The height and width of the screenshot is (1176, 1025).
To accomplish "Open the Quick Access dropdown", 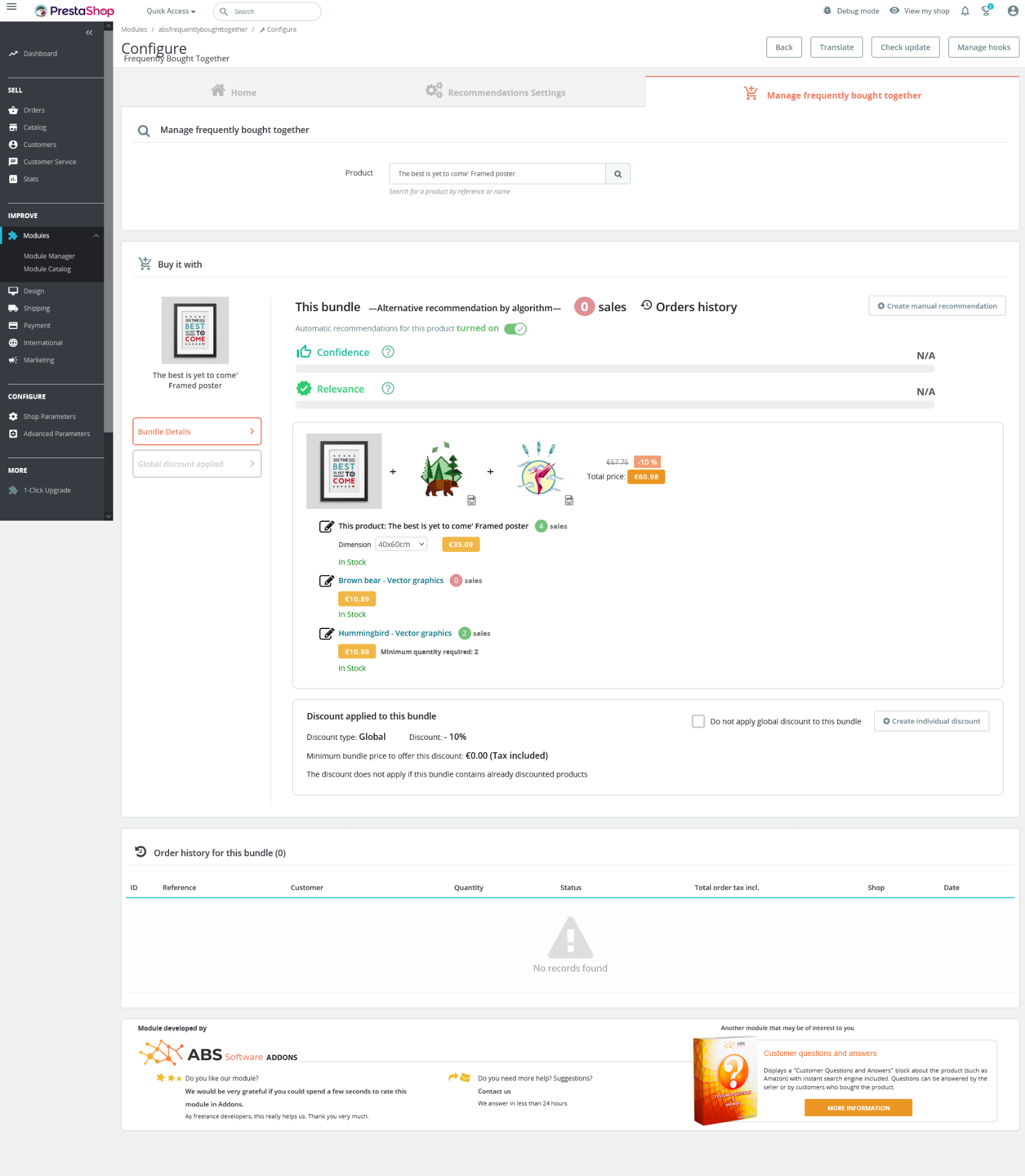I will [171, 11].
